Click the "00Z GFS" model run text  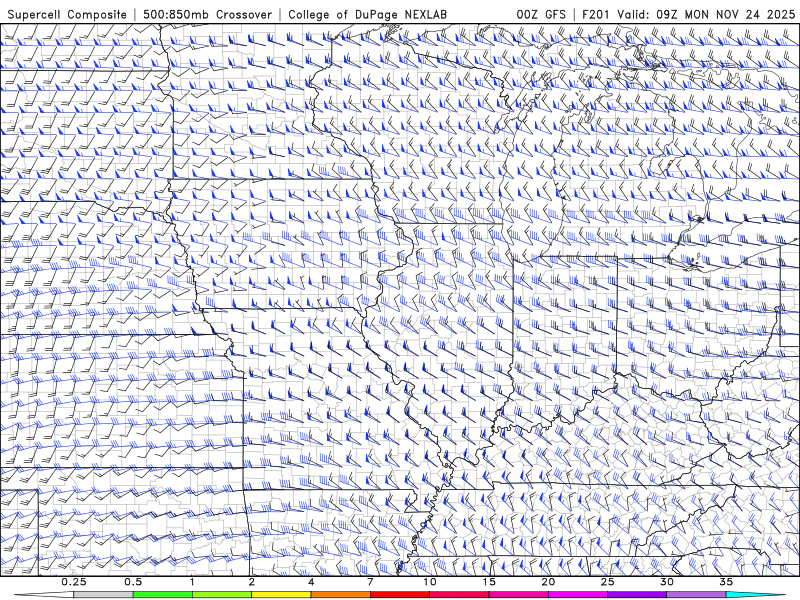click(x=541, y=15)
